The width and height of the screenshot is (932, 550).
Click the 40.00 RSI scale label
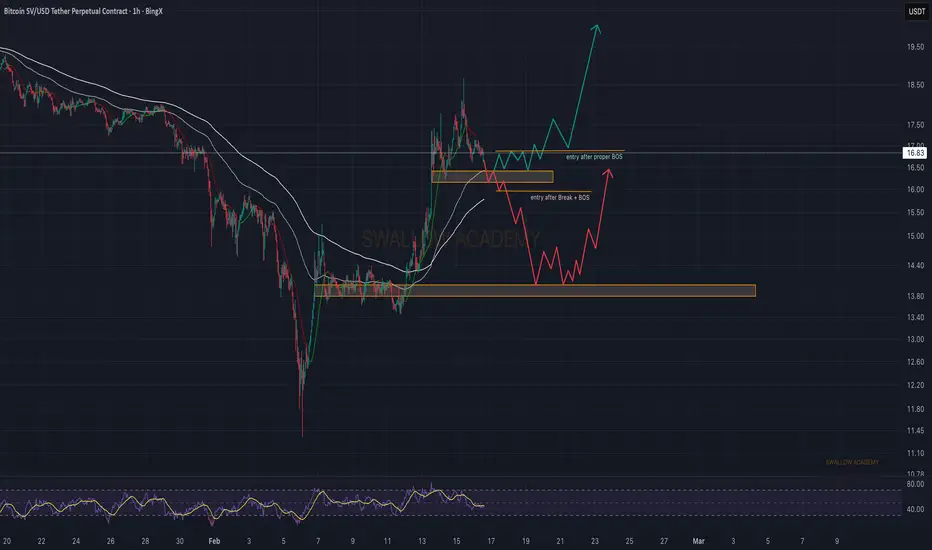tap(915, 509)
